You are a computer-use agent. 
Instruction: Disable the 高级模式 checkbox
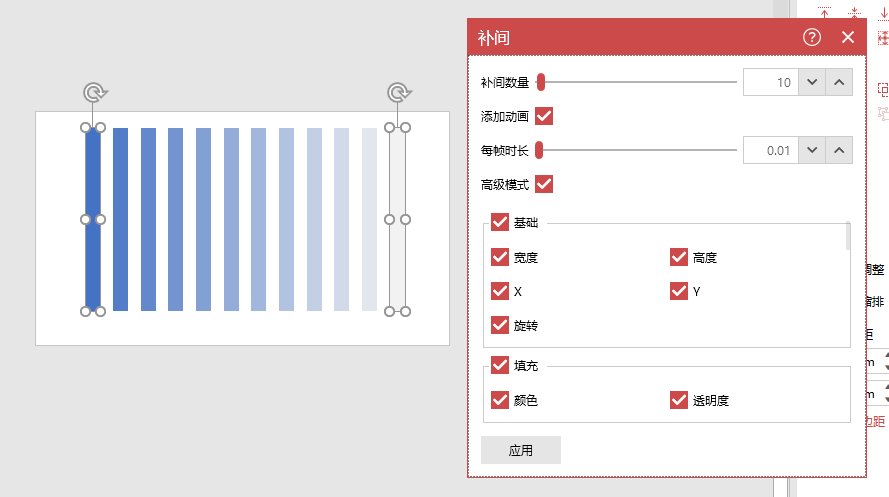(544, 184)
